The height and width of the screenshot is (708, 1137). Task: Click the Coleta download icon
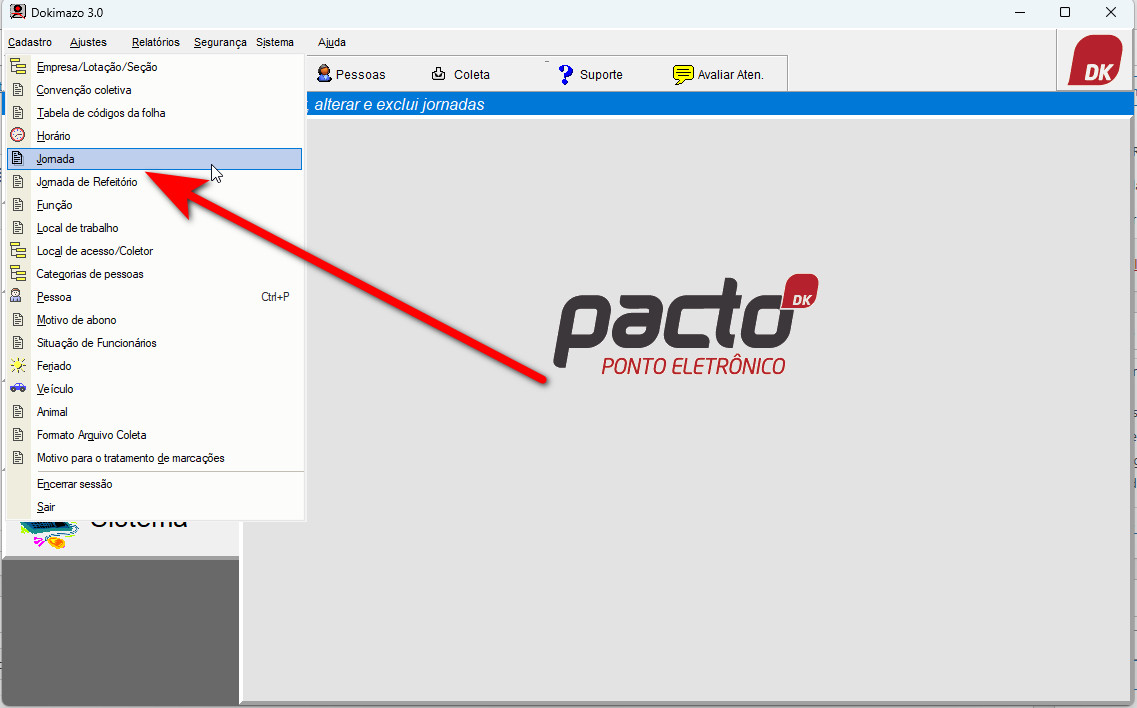point(439,74)
